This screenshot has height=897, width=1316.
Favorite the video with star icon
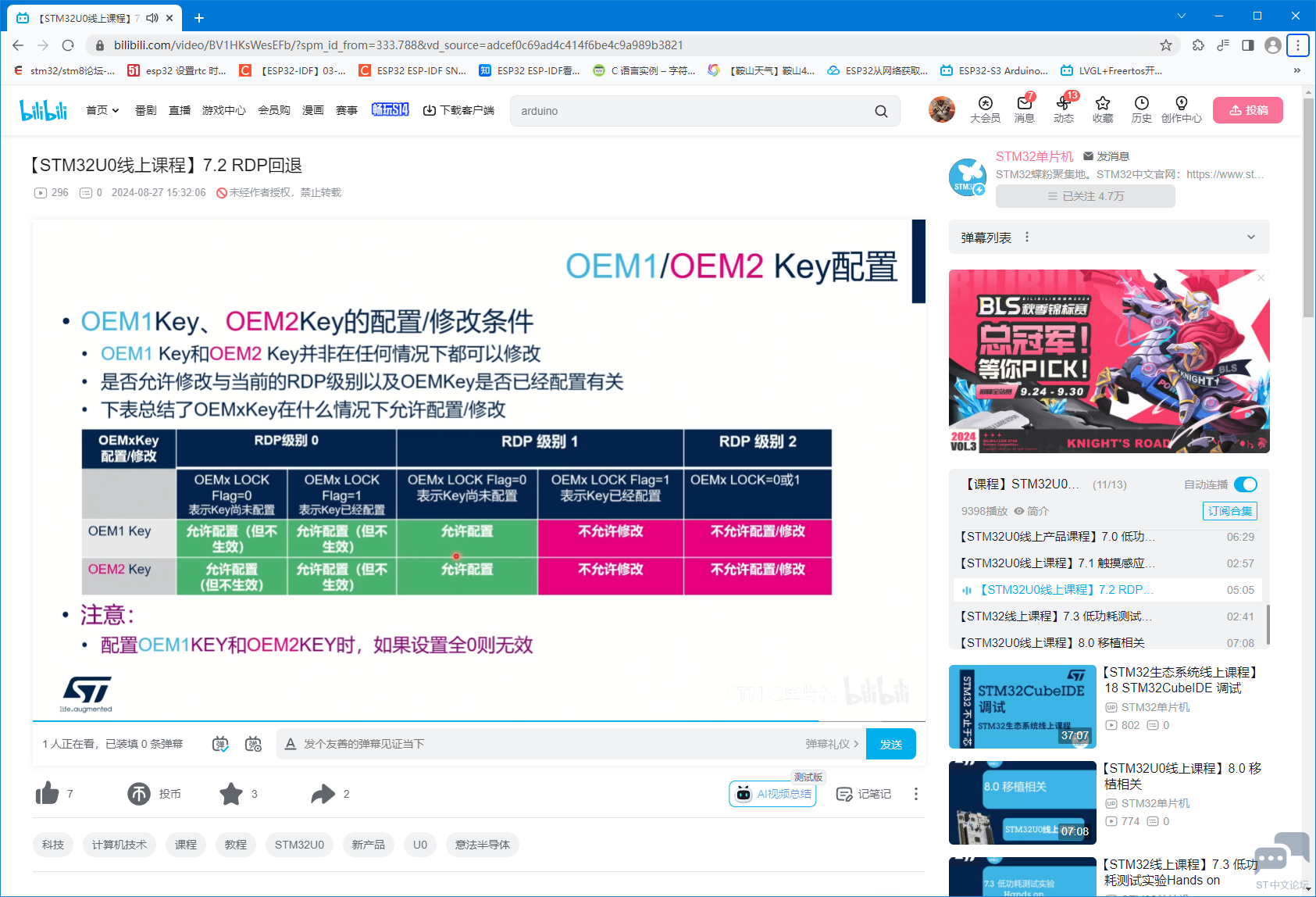click(x=231, y=794)
